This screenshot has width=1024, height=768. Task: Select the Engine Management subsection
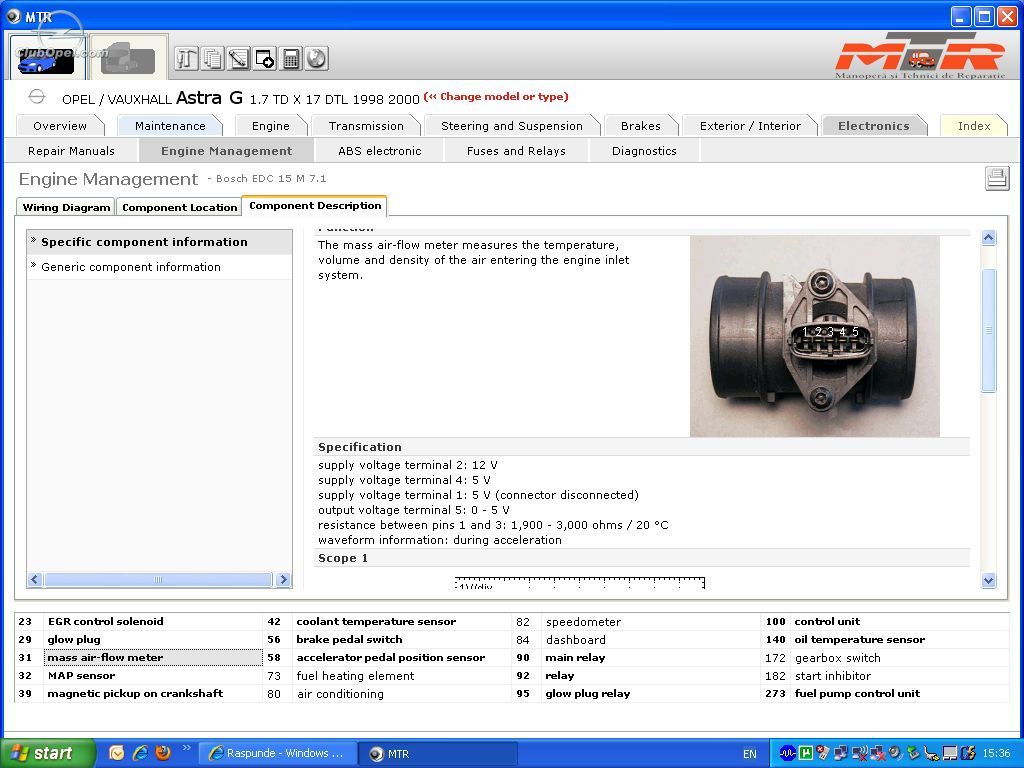click(226, 151)
